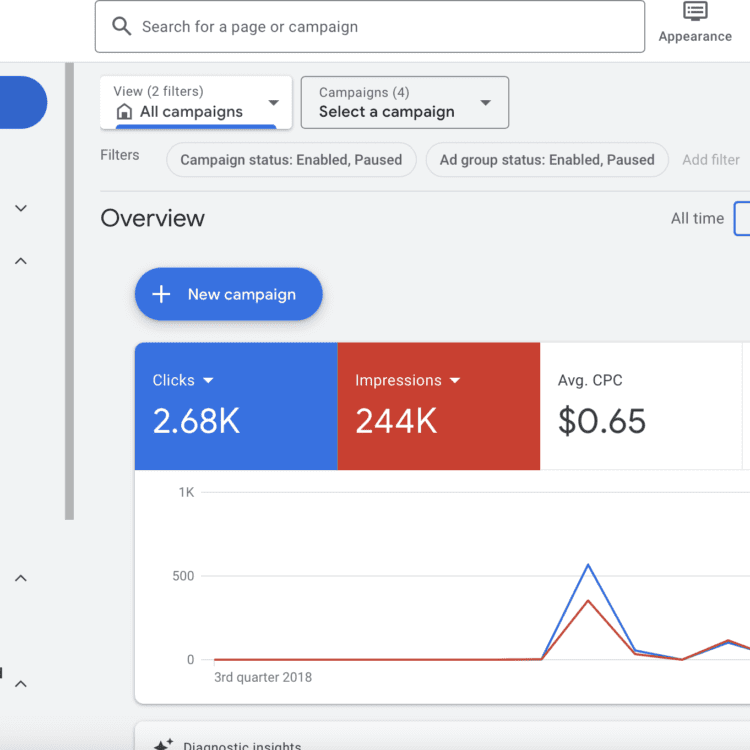Click the Ad group status: Enabled, Paused chip
This screenshot has height=750, width=750.
tap(547, 160)
